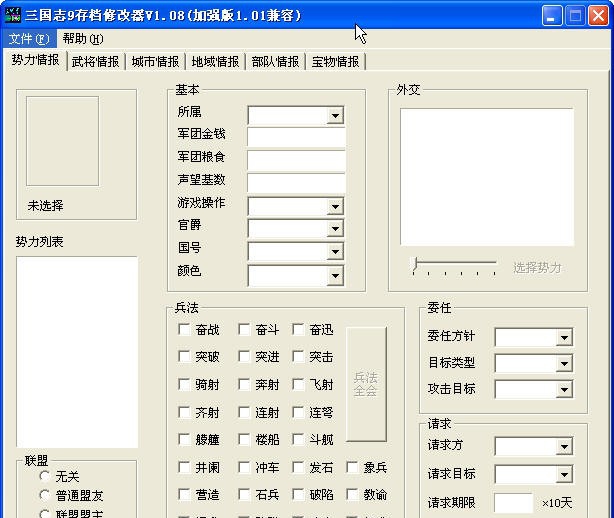Switch to the 城市情报 tab
Image resolution: width=614 pixels, height=518 pixels.
155,62
